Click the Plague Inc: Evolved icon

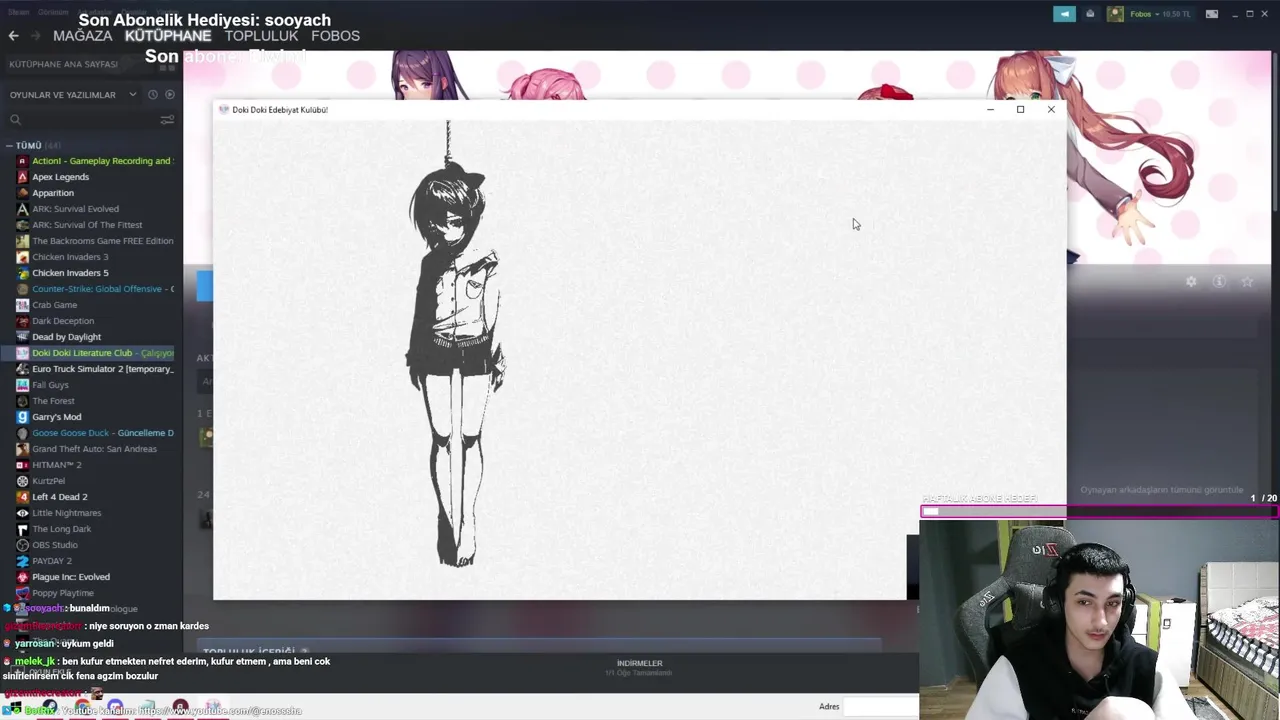point(22,577)
